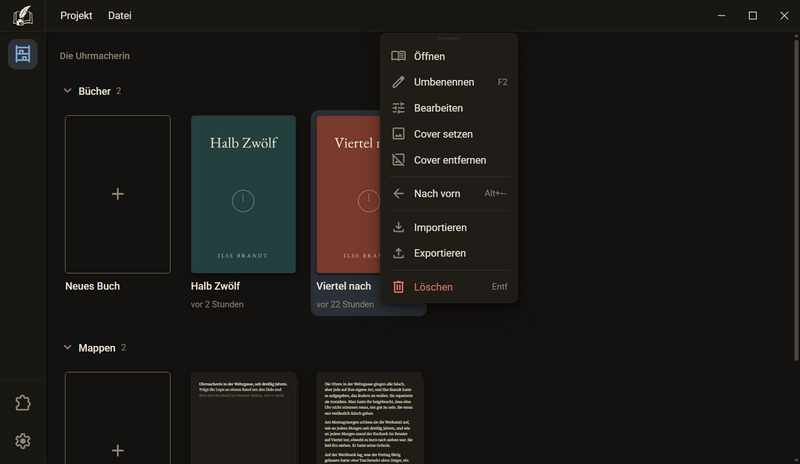
Task: Collapse the Bücher section chevron
Action: coord(67,91)
